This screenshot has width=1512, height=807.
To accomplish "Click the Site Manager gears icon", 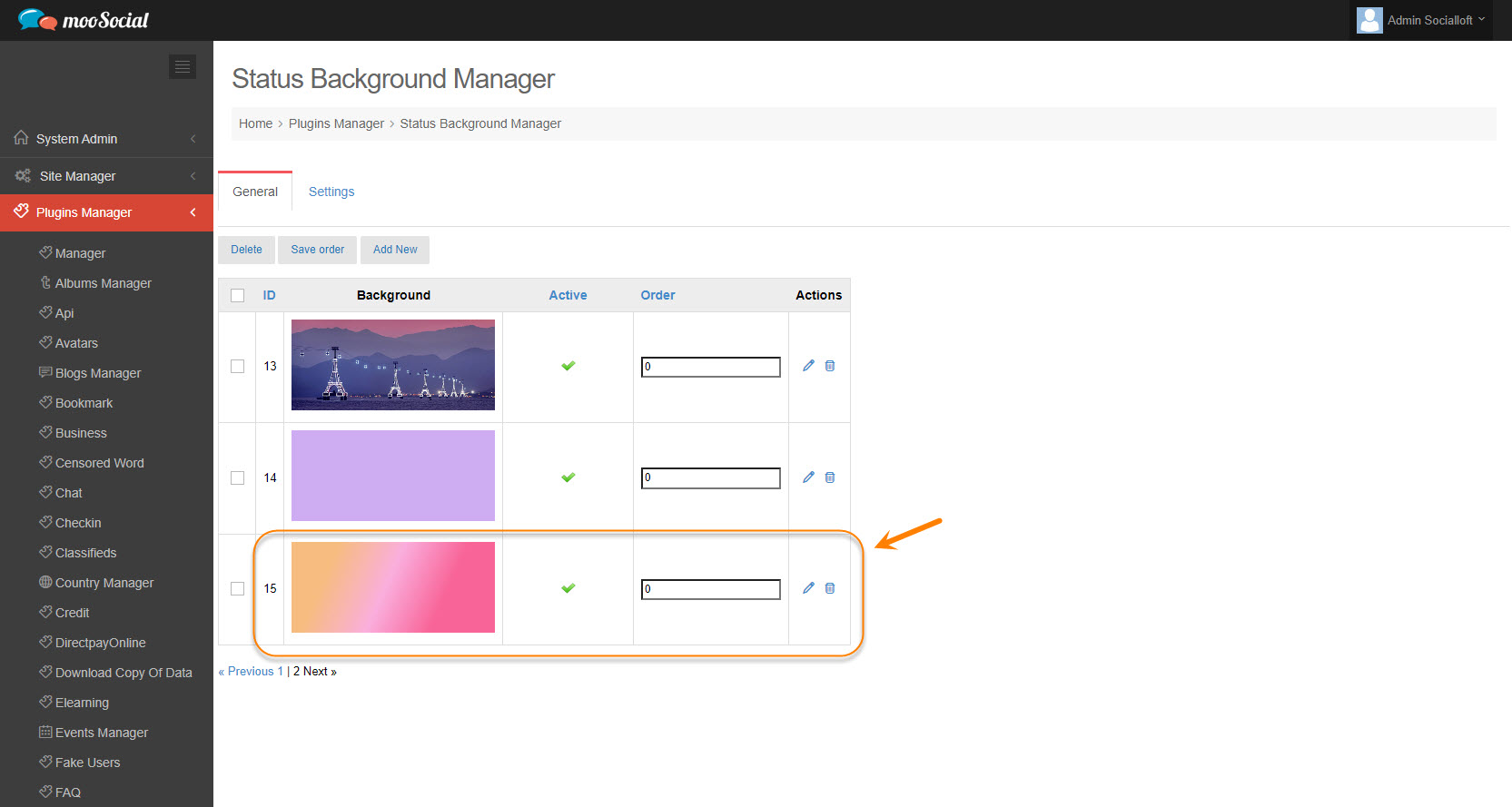I will coord(23,175).
